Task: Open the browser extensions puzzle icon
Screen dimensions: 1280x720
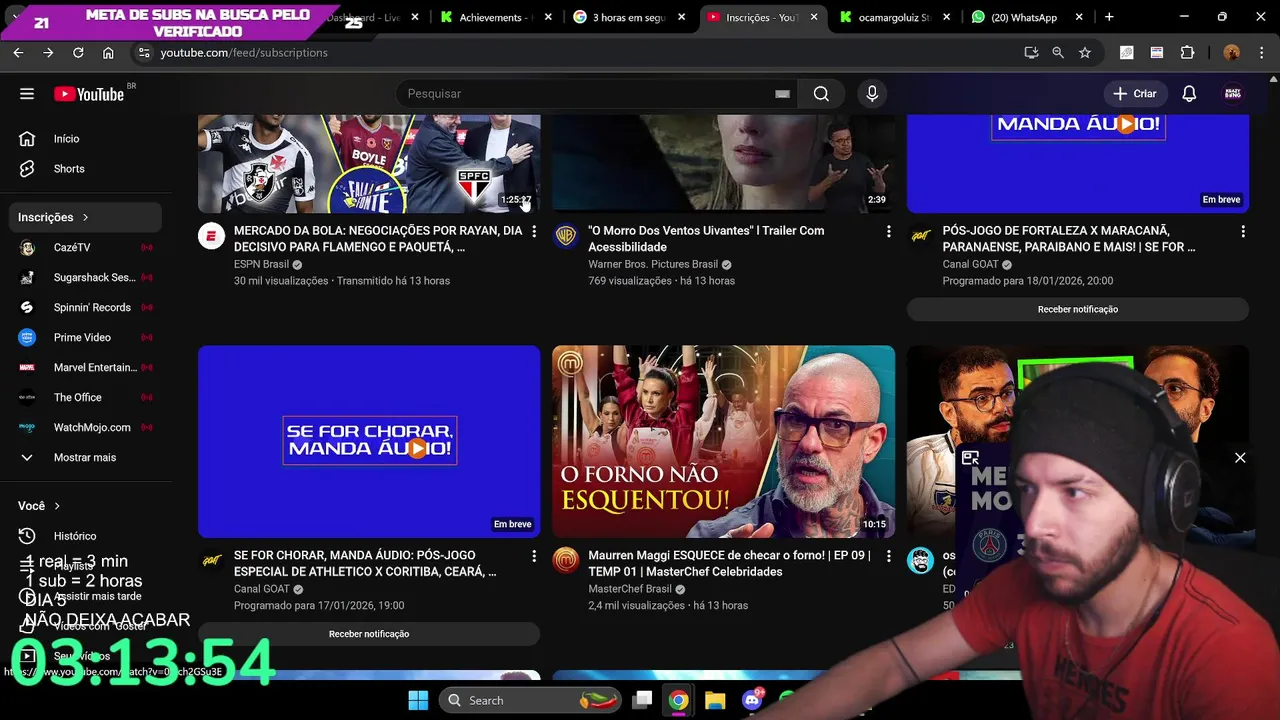Action: pos(1188,53)
